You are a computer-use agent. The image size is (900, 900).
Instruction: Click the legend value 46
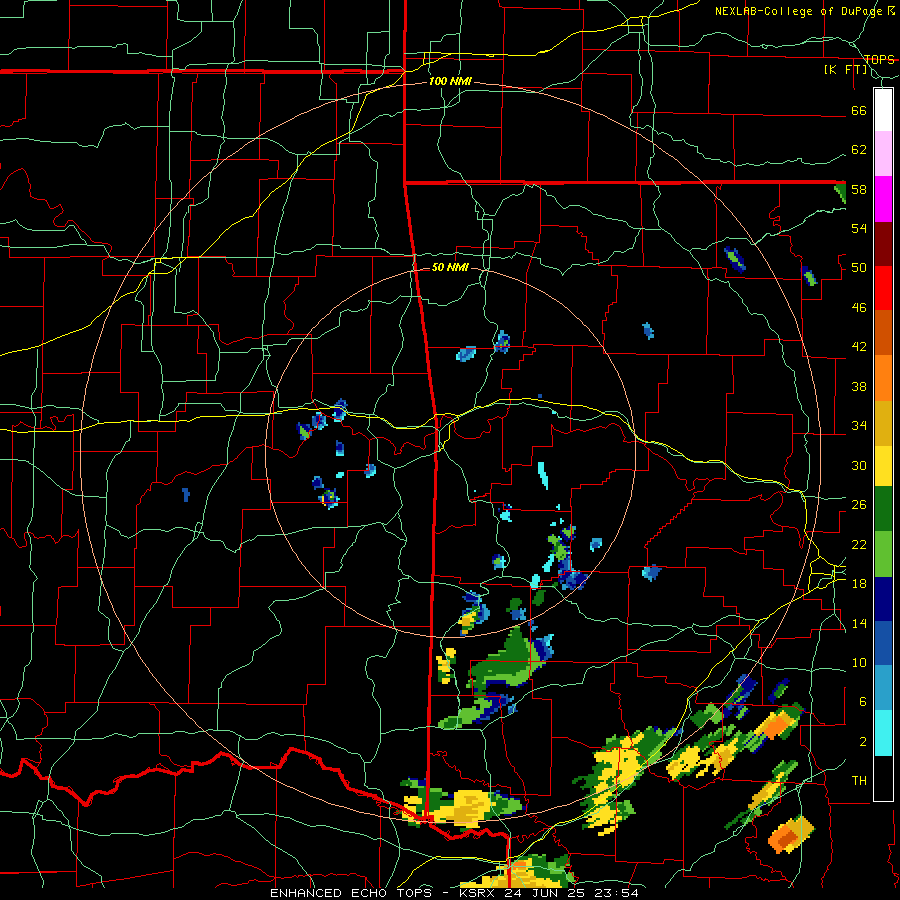pos(859,308)
